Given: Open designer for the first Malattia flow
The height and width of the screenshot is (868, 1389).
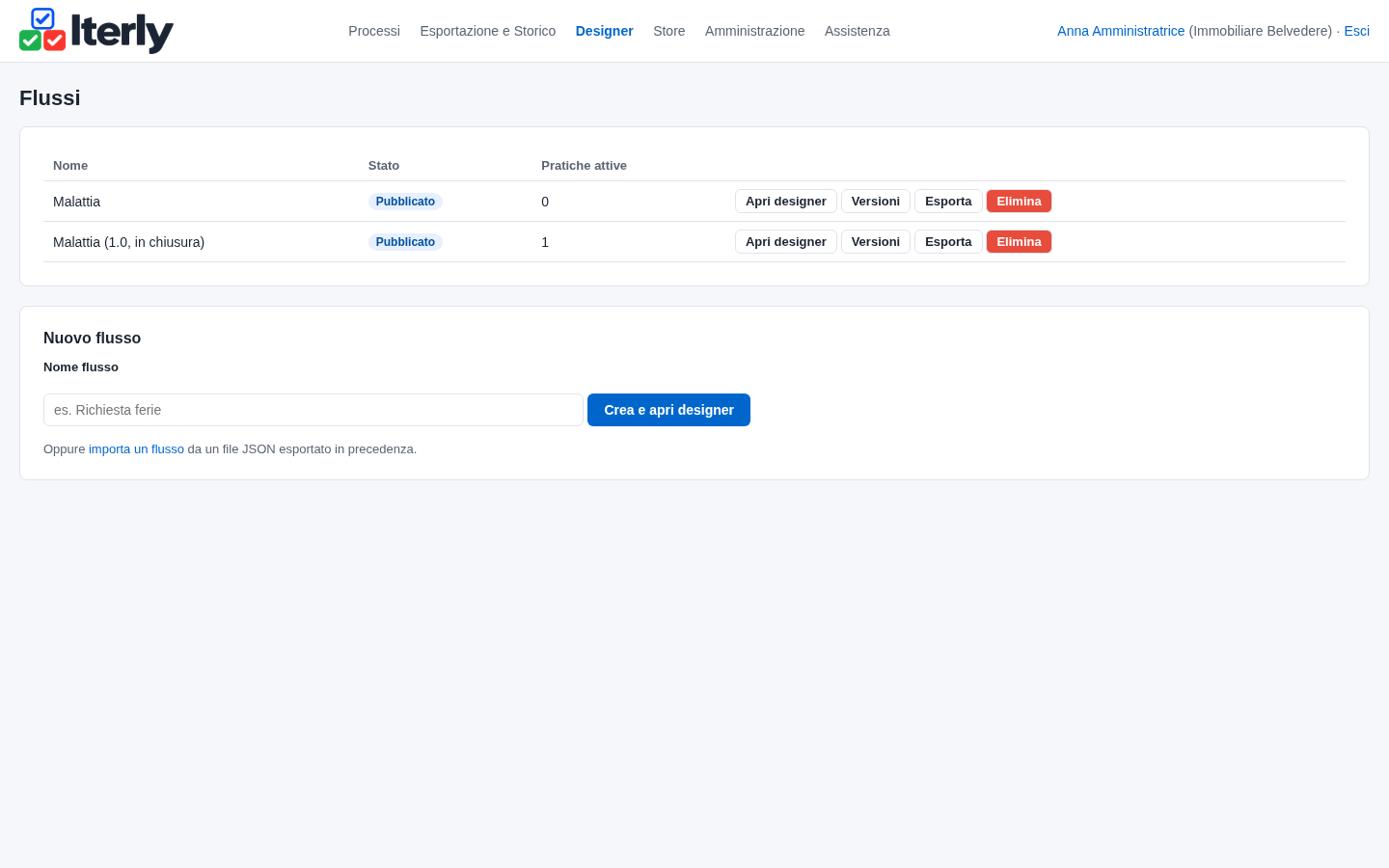Looking at the screenshot, I should [x=786, y=202].
